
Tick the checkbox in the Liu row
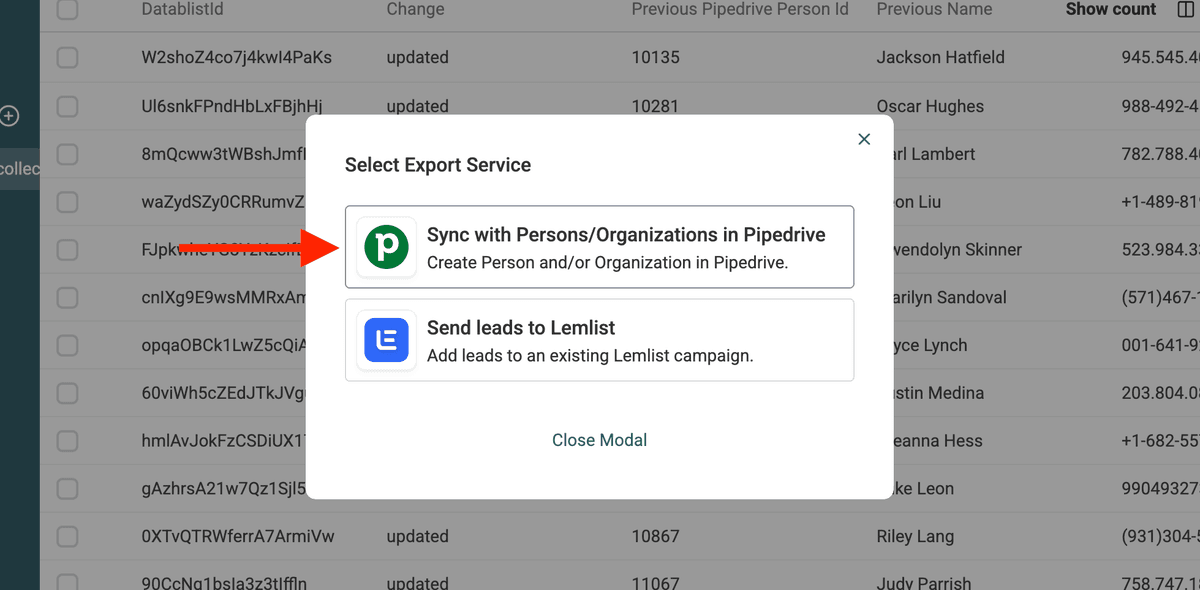pyautogui.click(x=67, y=202)
